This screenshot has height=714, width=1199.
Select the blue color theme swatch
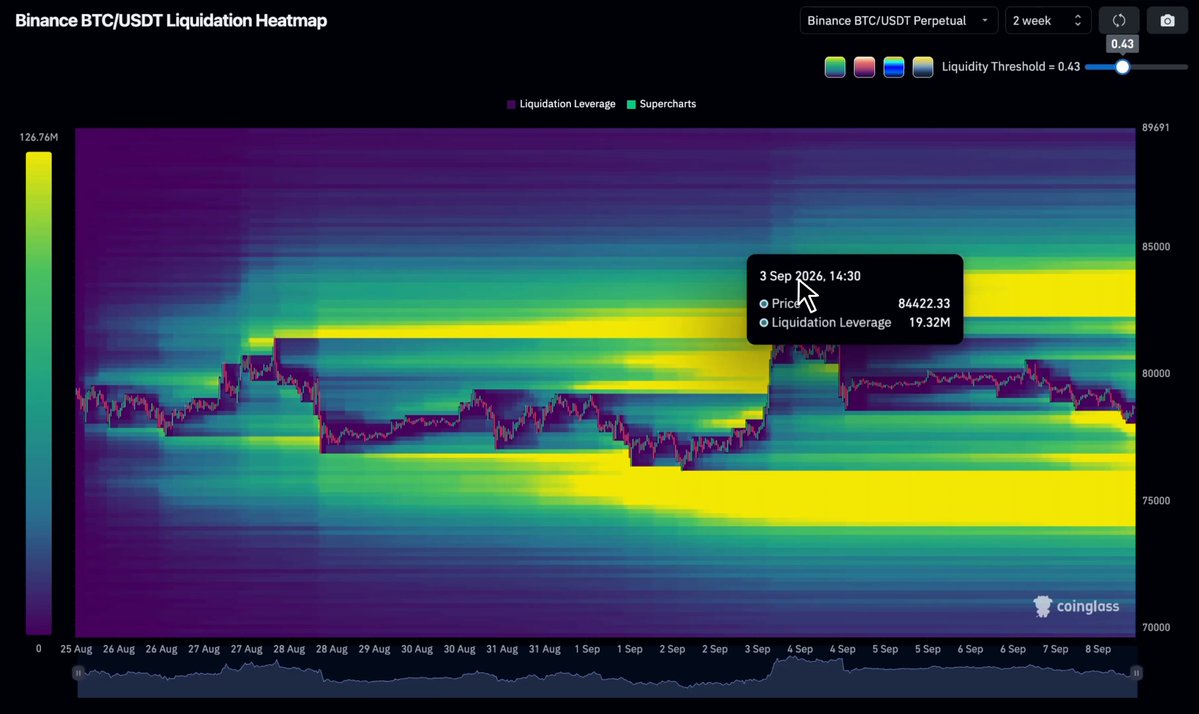893,67
